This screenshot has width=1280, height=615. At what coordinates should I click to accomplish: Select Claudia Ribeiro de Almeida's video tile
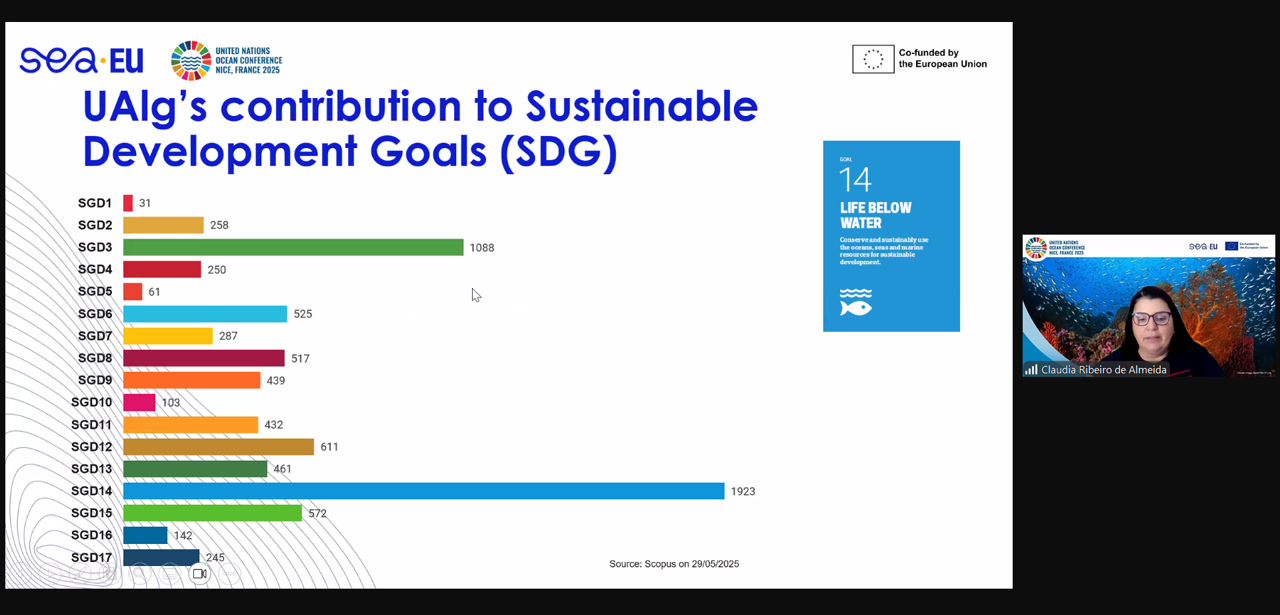point(1148,300)
